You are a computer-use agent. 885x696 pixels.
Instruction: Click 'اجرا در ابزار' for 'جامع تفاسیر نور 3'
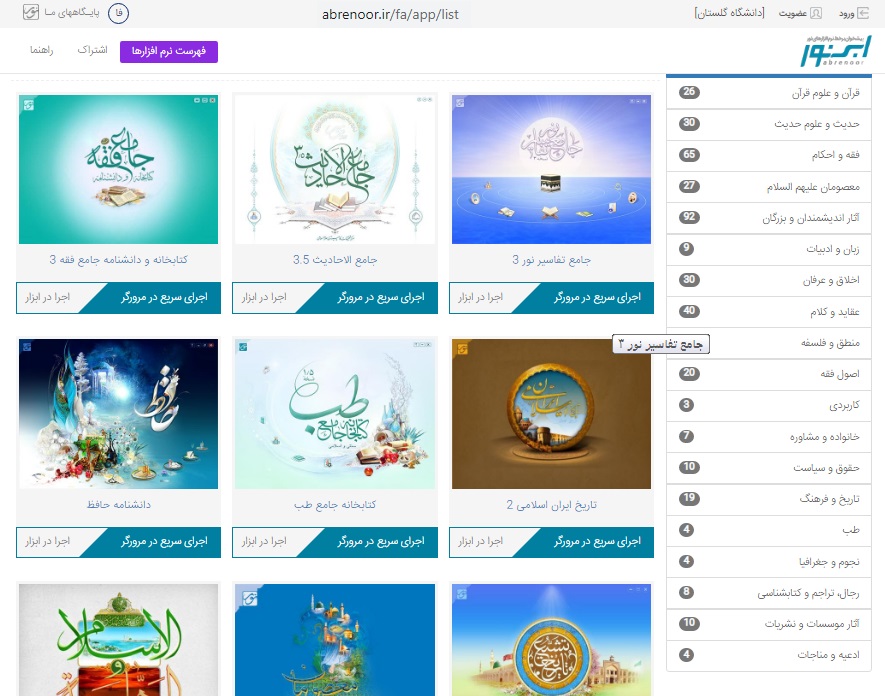point(481,297)
